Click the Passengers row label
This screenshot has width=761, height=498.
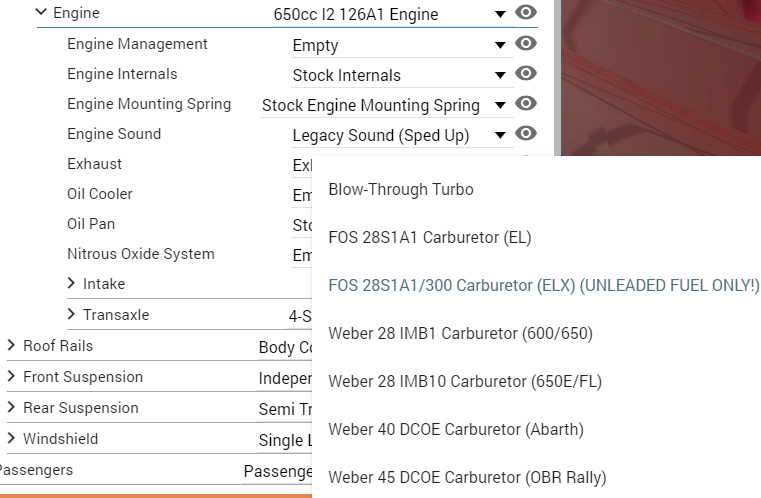(x=35, y=470)
